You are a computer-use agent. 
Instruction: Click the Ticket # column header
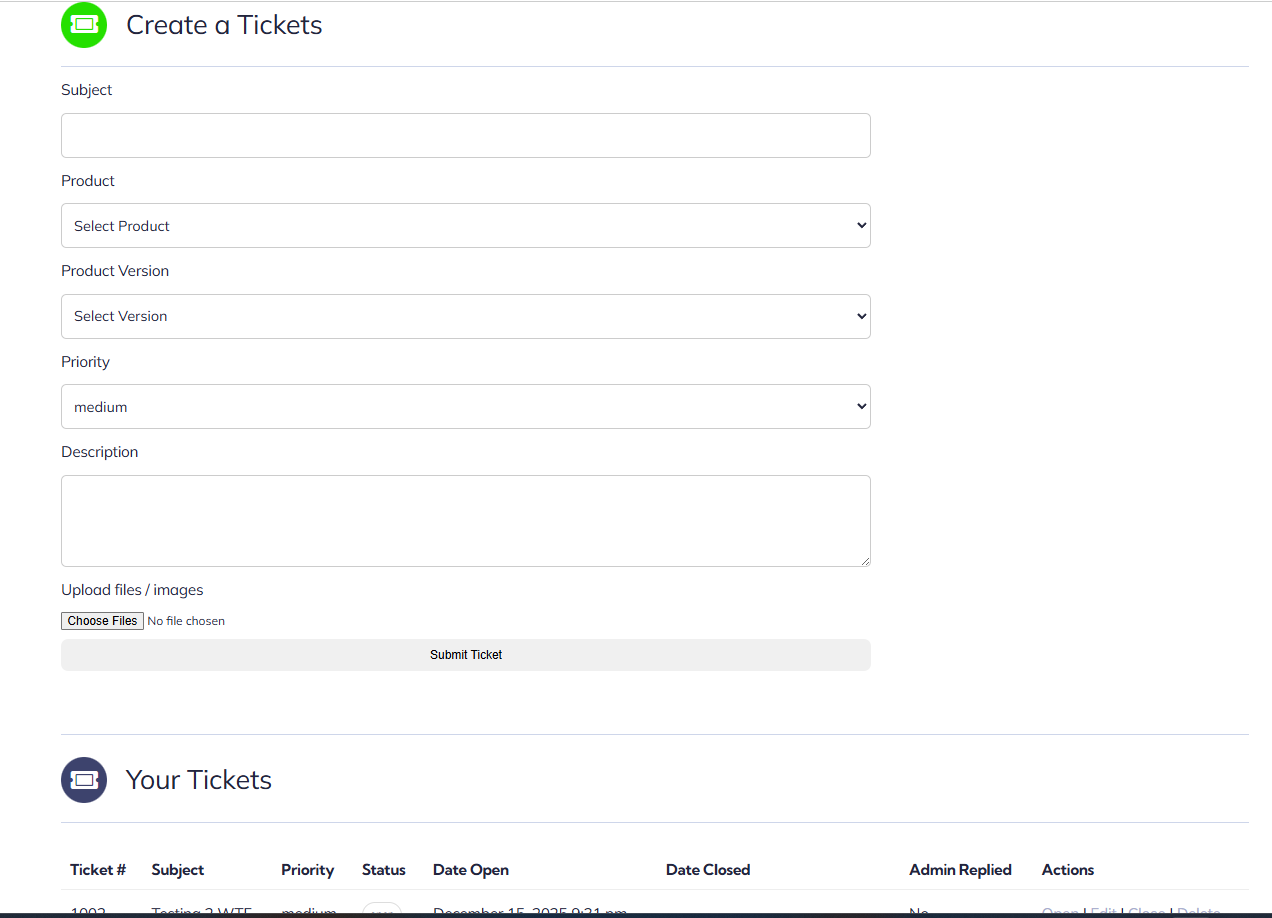[x=98, y=870]
